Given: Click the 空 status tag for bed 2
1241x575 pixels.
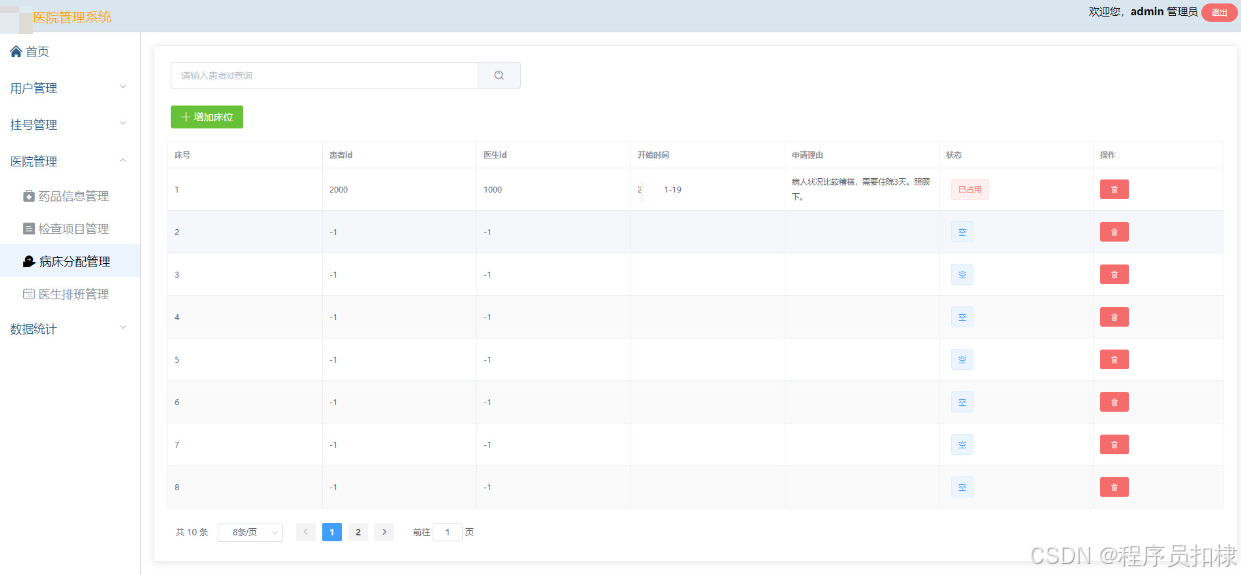Looking at the screenshot, I should [x=962, y=232].
